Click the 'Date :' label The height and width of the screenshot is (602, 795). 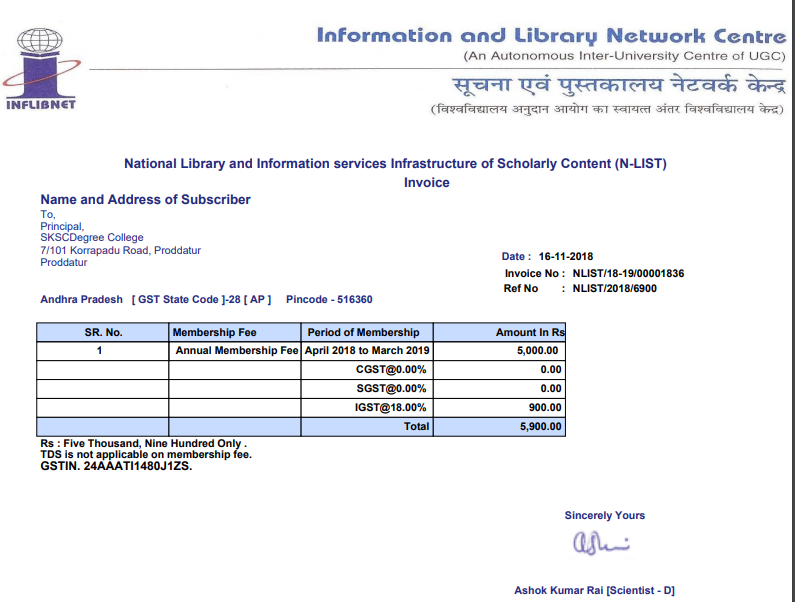coord(516,257)
